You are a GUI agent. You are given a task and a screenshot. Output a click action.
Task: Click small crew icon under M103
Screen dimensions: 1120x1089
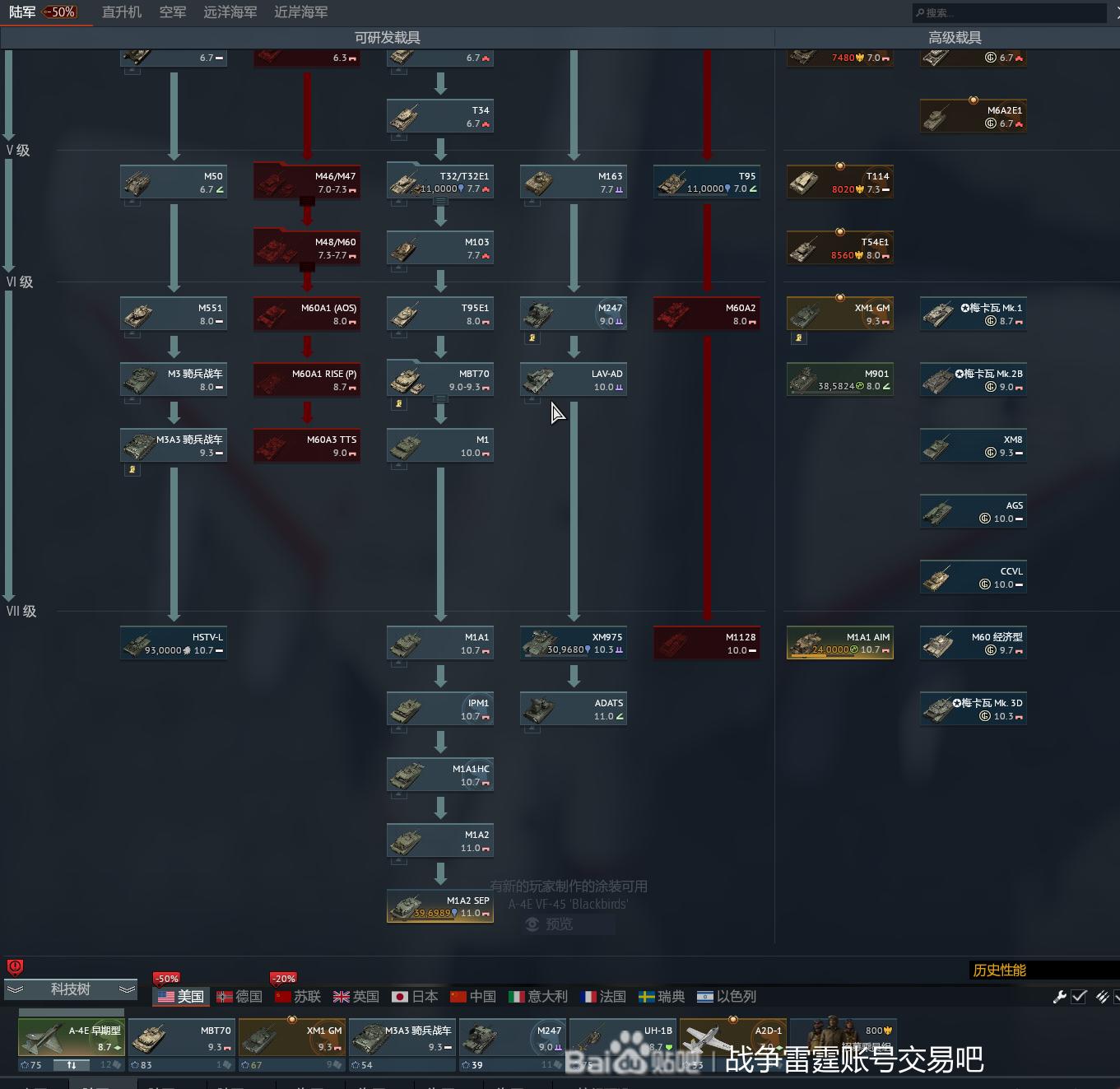tap(398, 268)
